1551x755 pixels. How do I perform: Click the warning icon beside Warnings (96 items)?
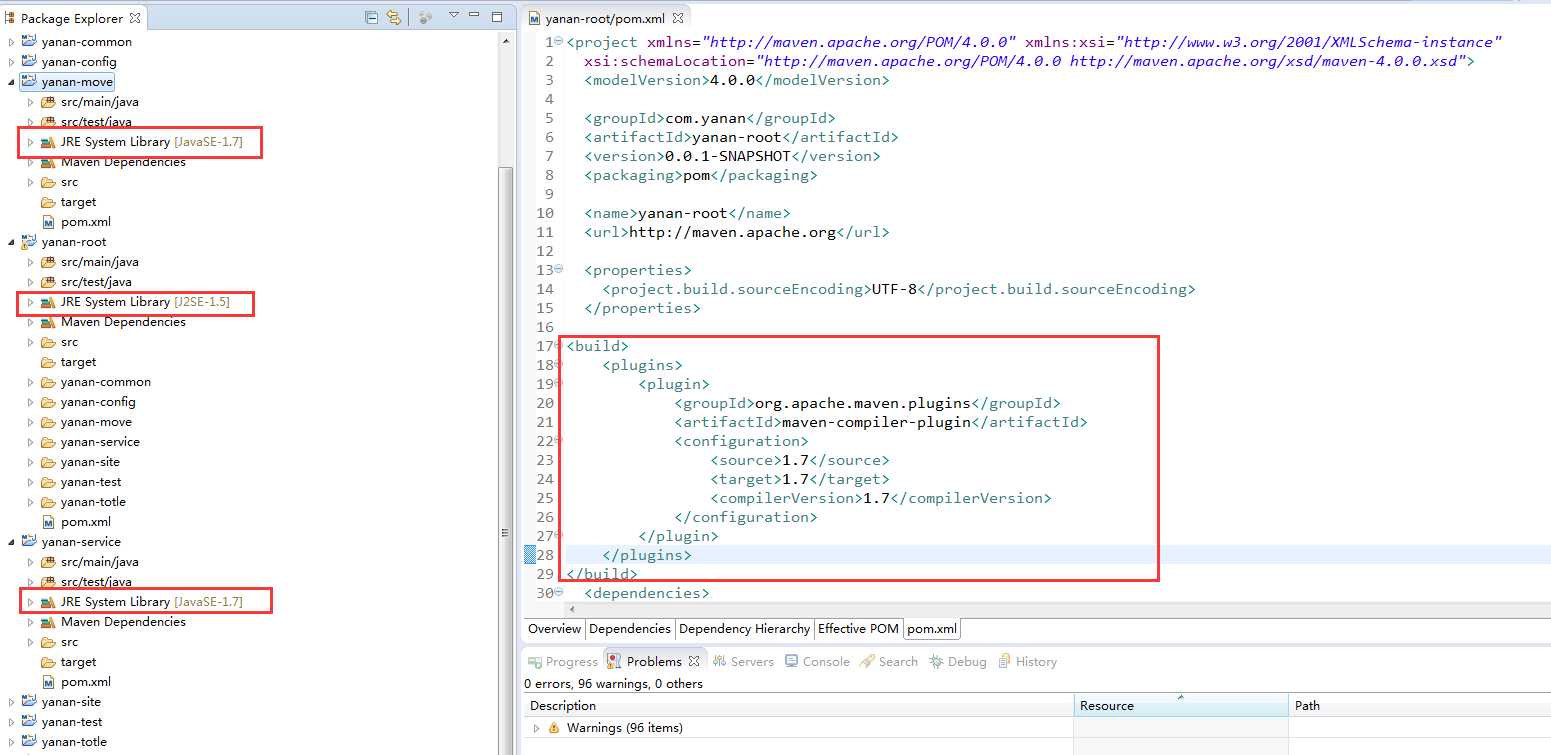coord(554,728)
